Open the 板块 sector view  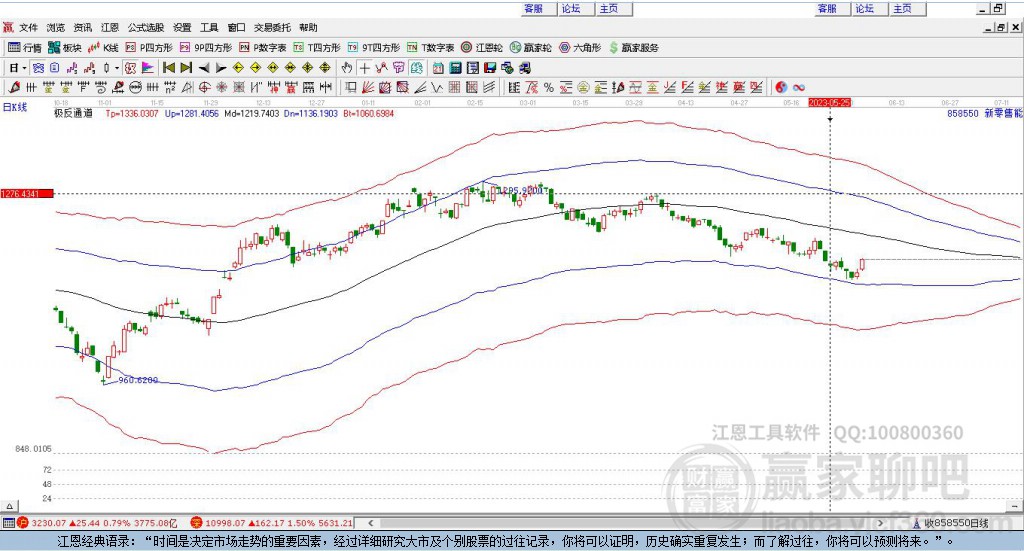65,48
